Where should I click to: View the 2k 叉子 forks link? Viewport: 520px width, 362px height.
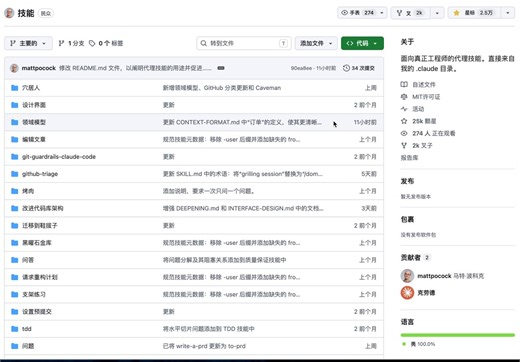(417, 145)
